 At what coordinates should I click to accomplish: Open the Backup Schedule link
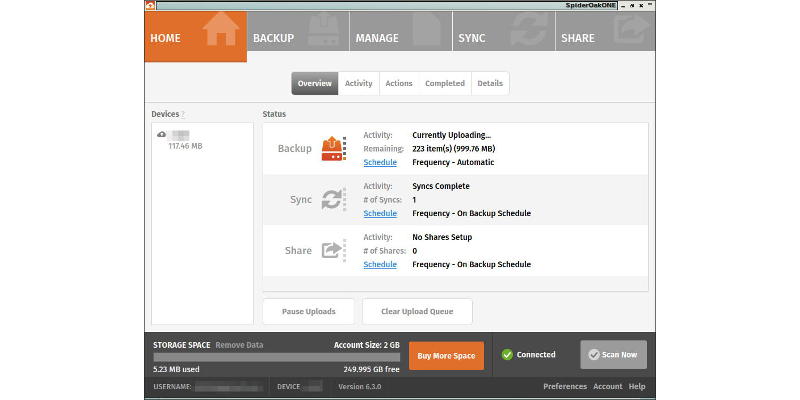pyautogui.click(x=380, y=162)
